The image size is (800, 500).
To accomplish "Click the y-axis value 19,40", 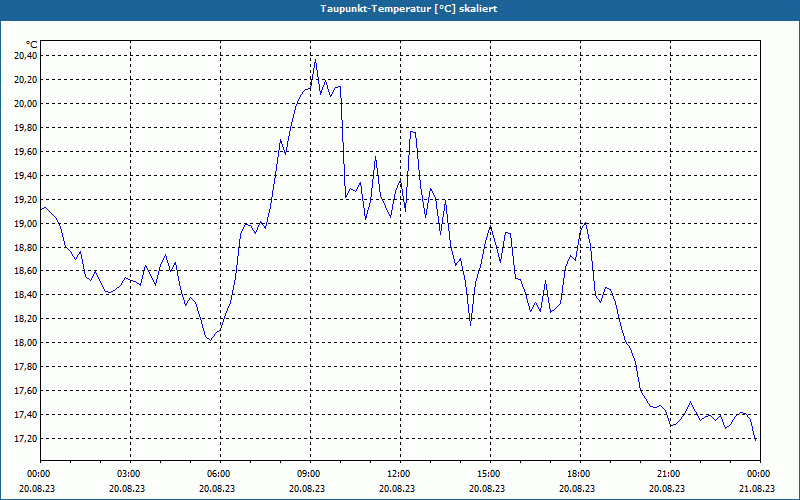I will 25,176.
